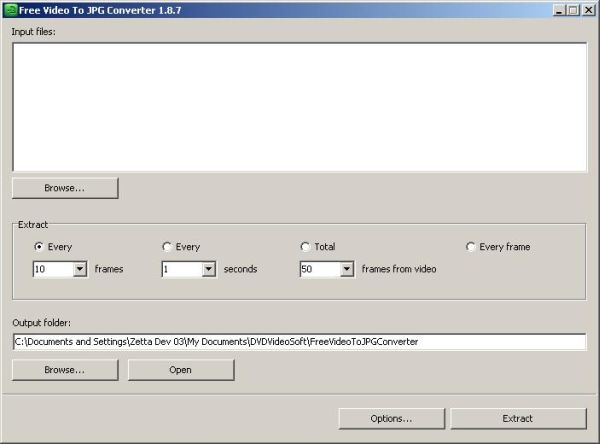Click the window title bar text
Viewport: 600px width, 444px height.
100,10
